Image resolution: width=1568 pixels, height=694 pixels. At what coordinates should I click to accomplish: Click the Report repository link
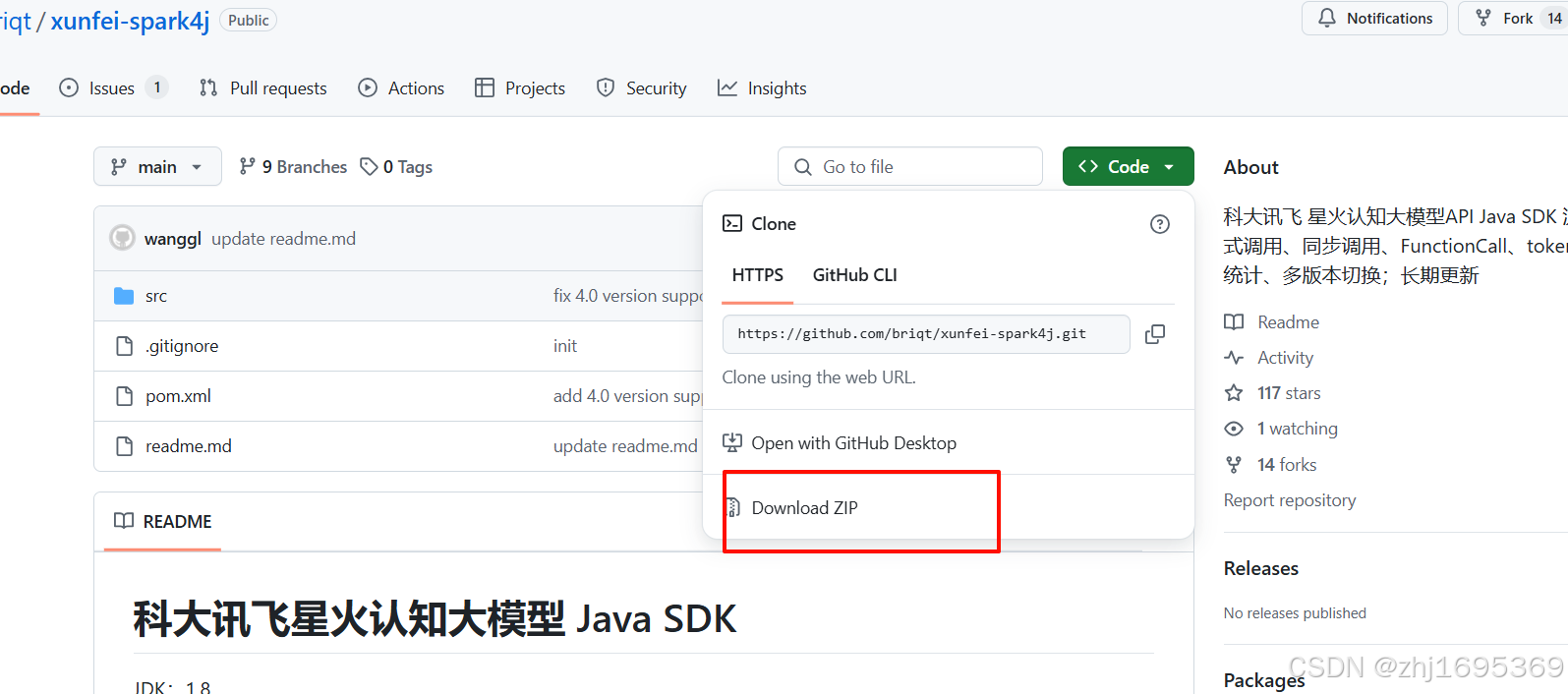[x=1289, y=500]
